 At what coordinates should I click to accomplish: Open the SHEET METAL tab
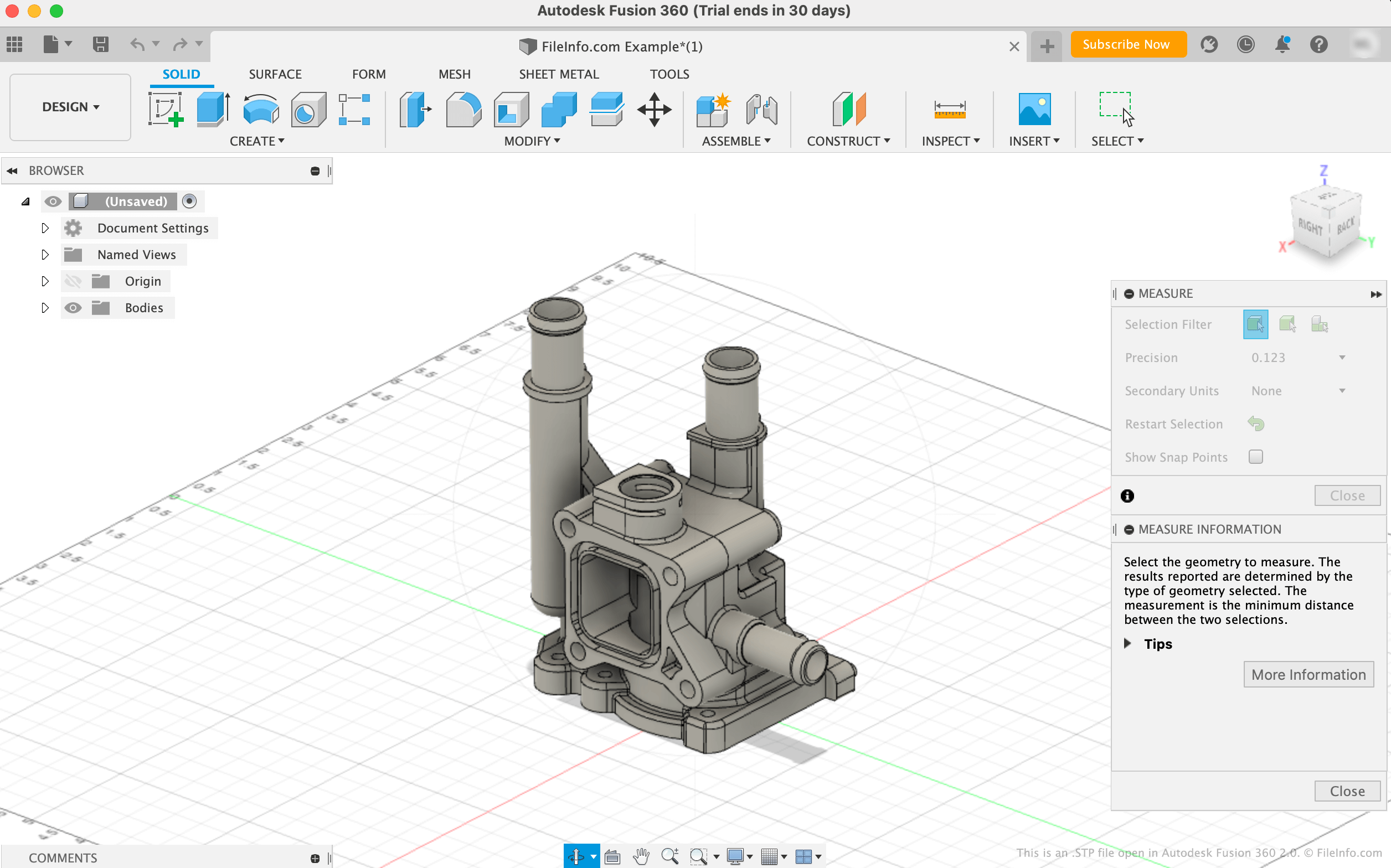559,74
